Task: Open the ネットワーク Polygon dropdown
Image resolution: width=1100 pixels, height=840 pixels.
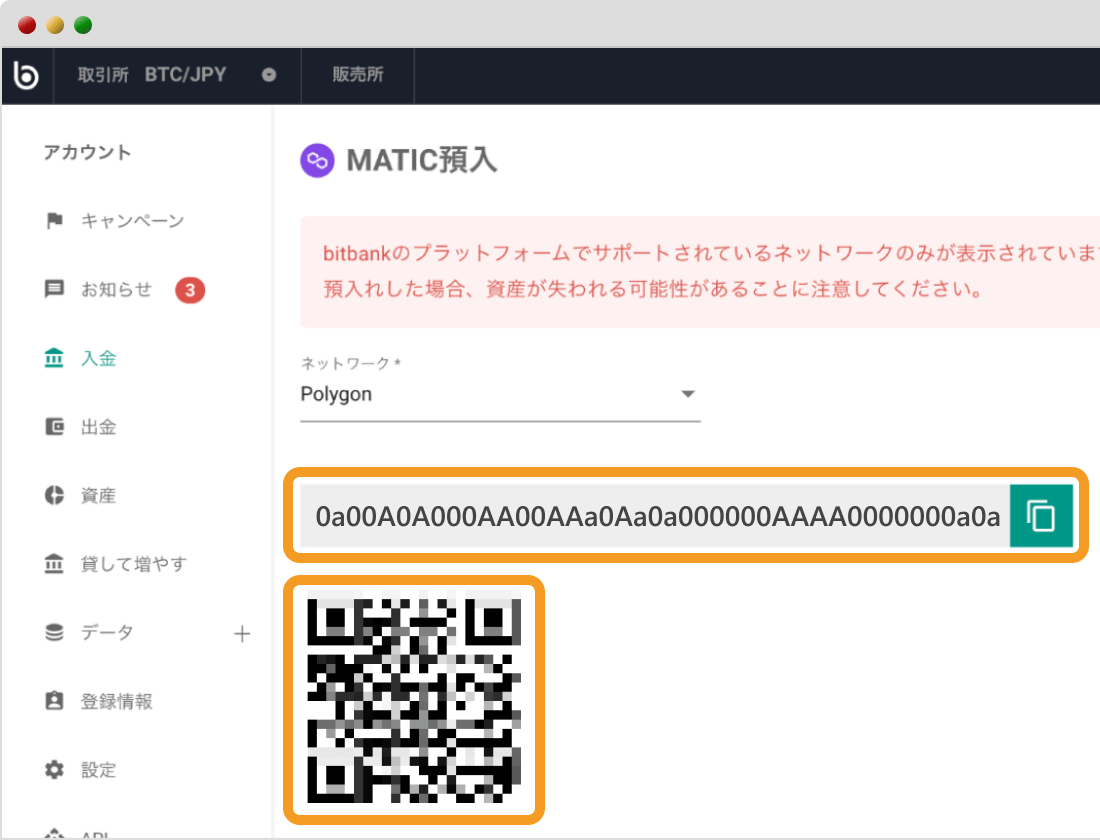Action: pos(500,394)
